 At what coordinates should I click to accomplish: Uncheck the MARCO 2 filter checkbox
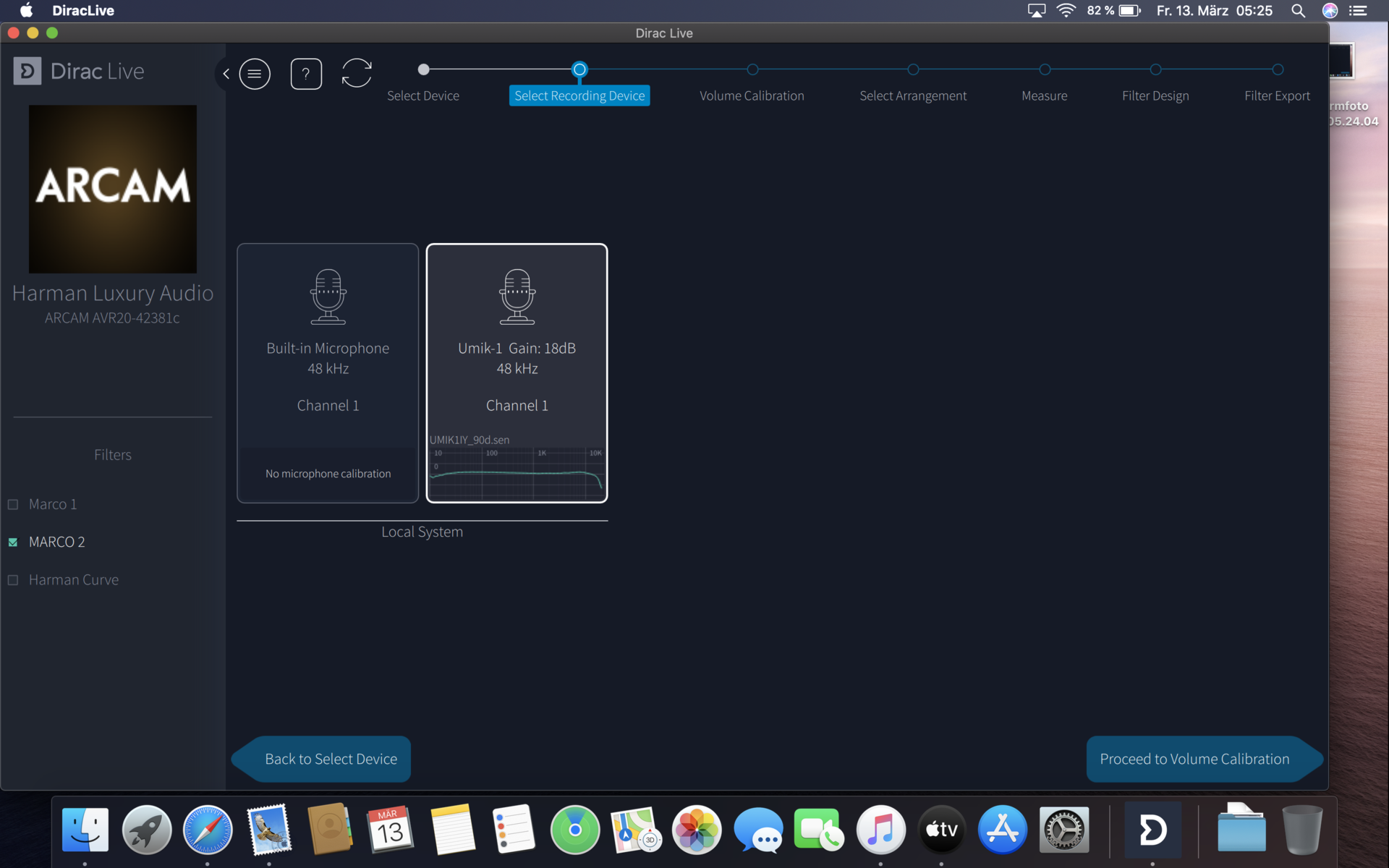pyautogui.click(x=13, y=542)
